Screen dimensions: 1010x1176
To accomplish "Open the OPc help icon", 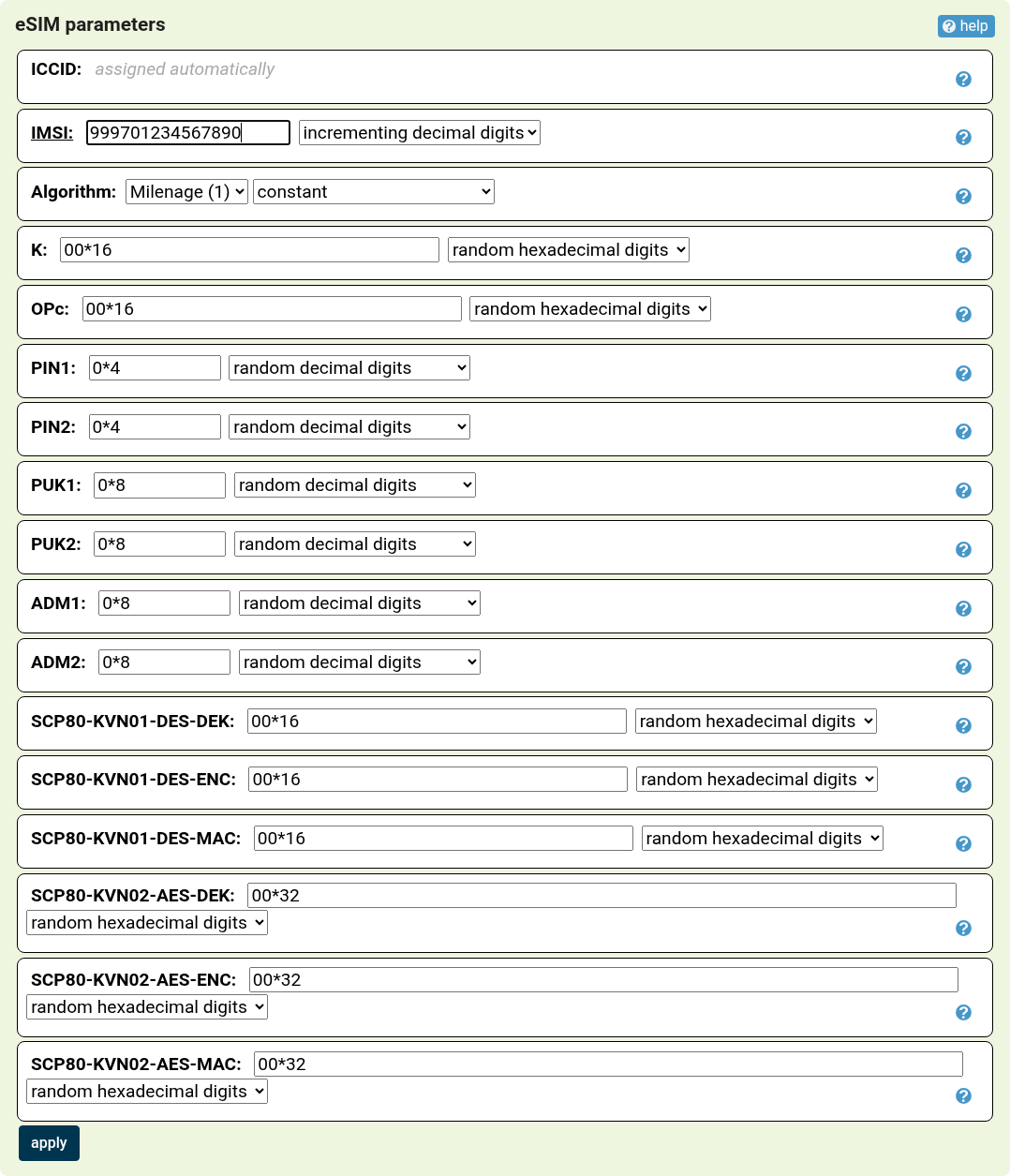I will [x=963, y=314].
